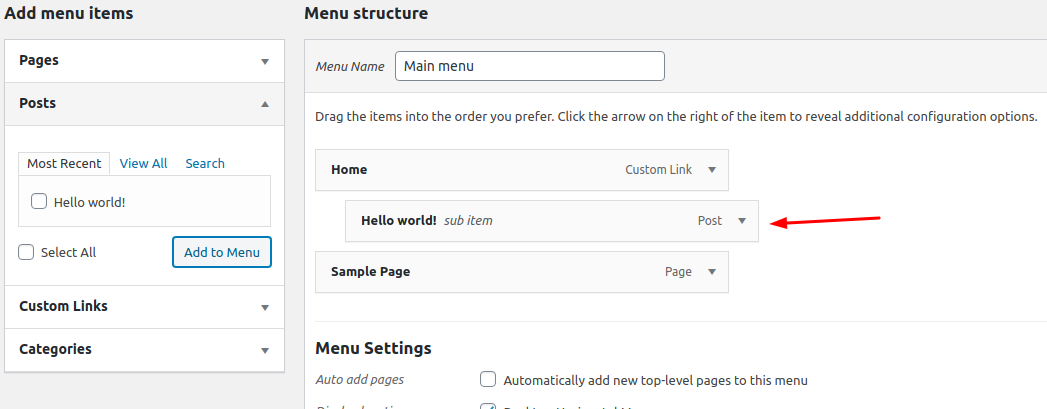Open Sample Page item options arrow

point(712,272)
